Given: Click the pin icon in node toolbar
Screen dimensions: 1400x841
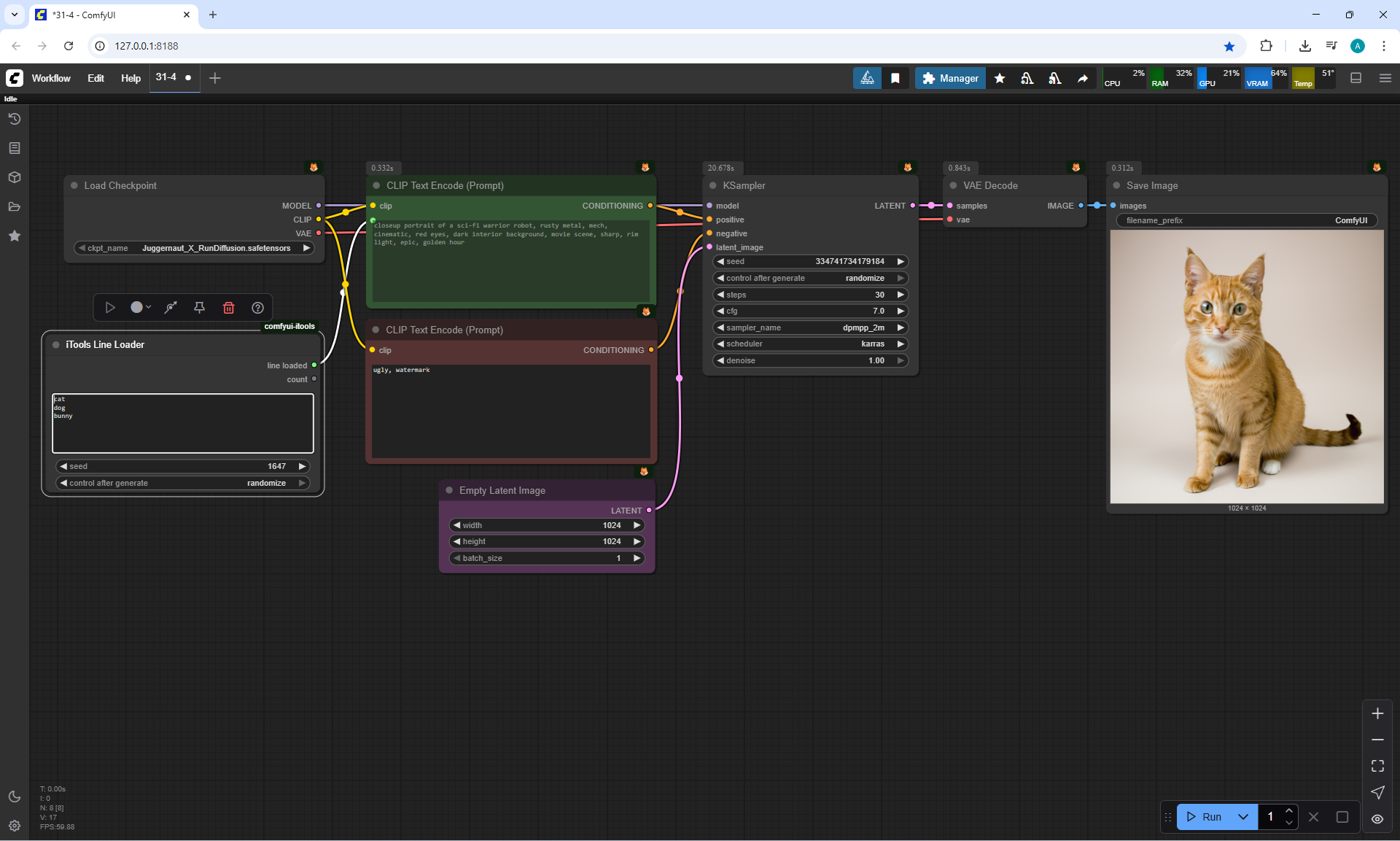Looking at the screenshot, I should coord(199,308).
